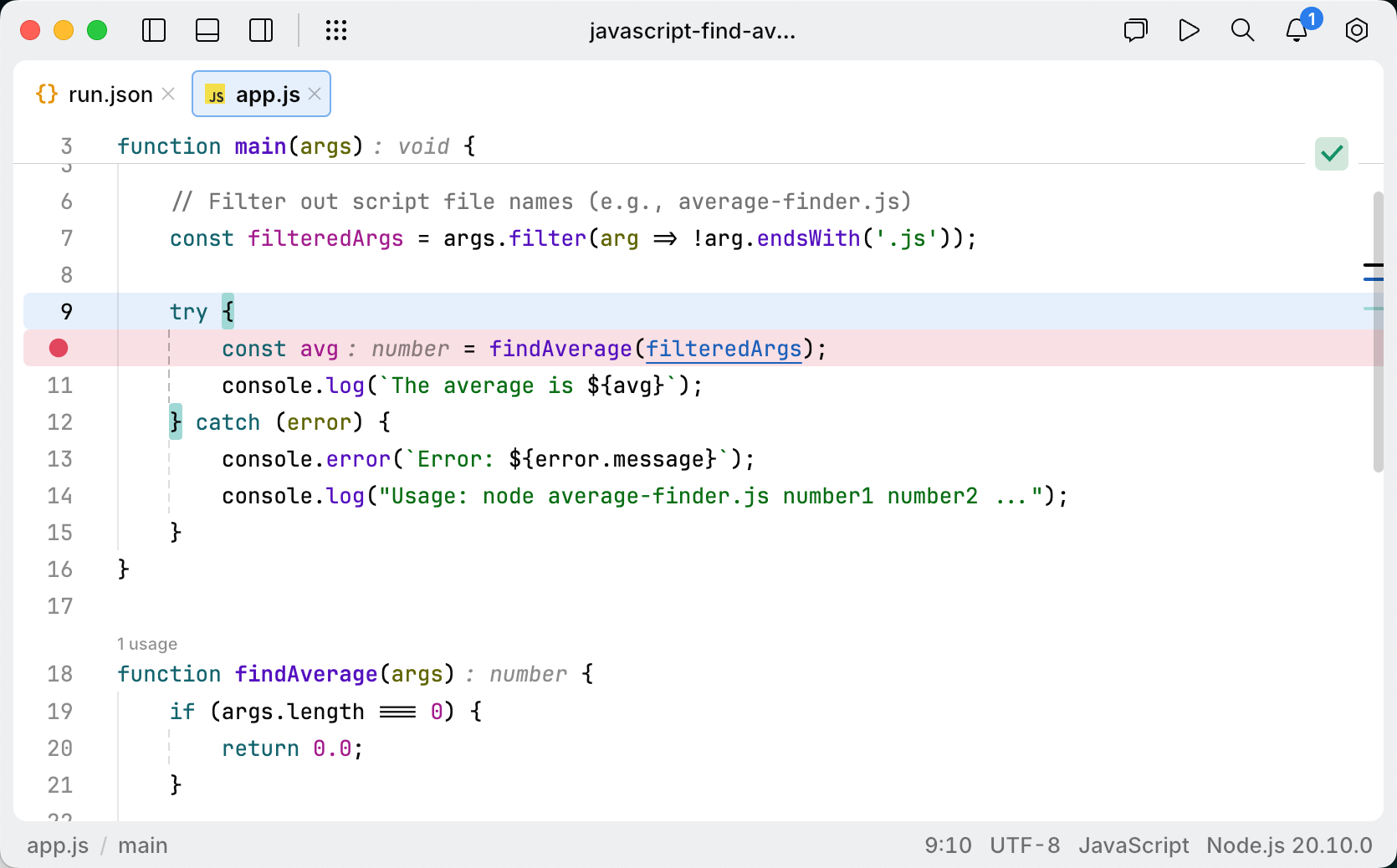Toggle the left panel visibility

(x=154, y=30)
